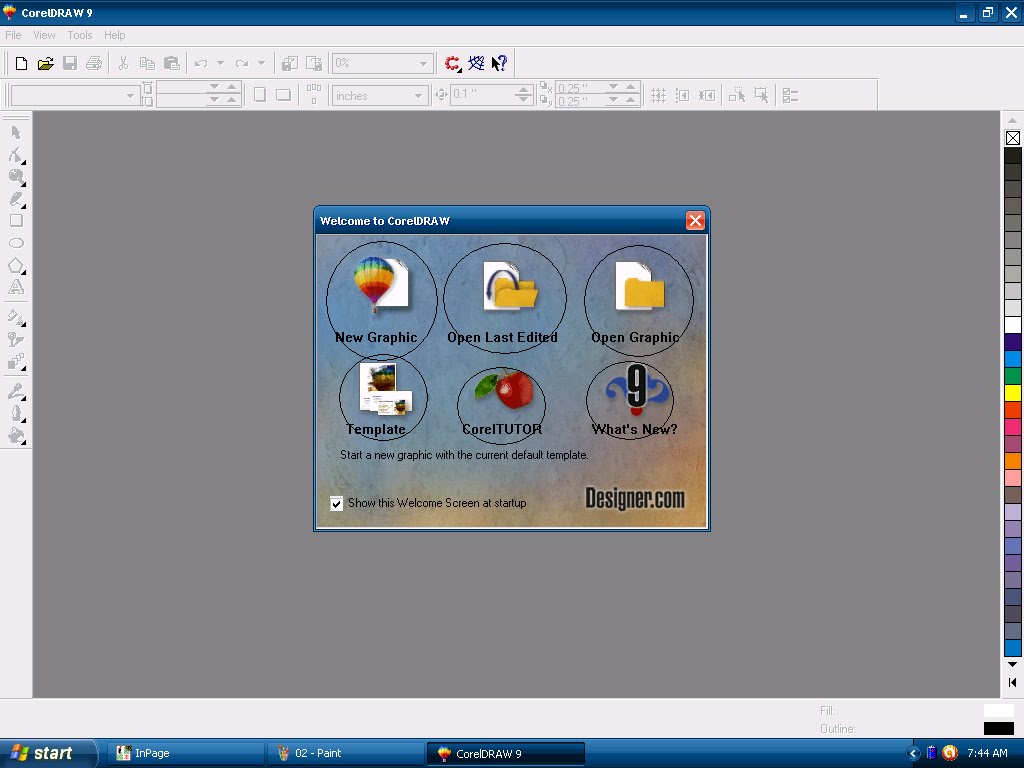
Task: Open the View menu
Action: (x=43, y=34)
